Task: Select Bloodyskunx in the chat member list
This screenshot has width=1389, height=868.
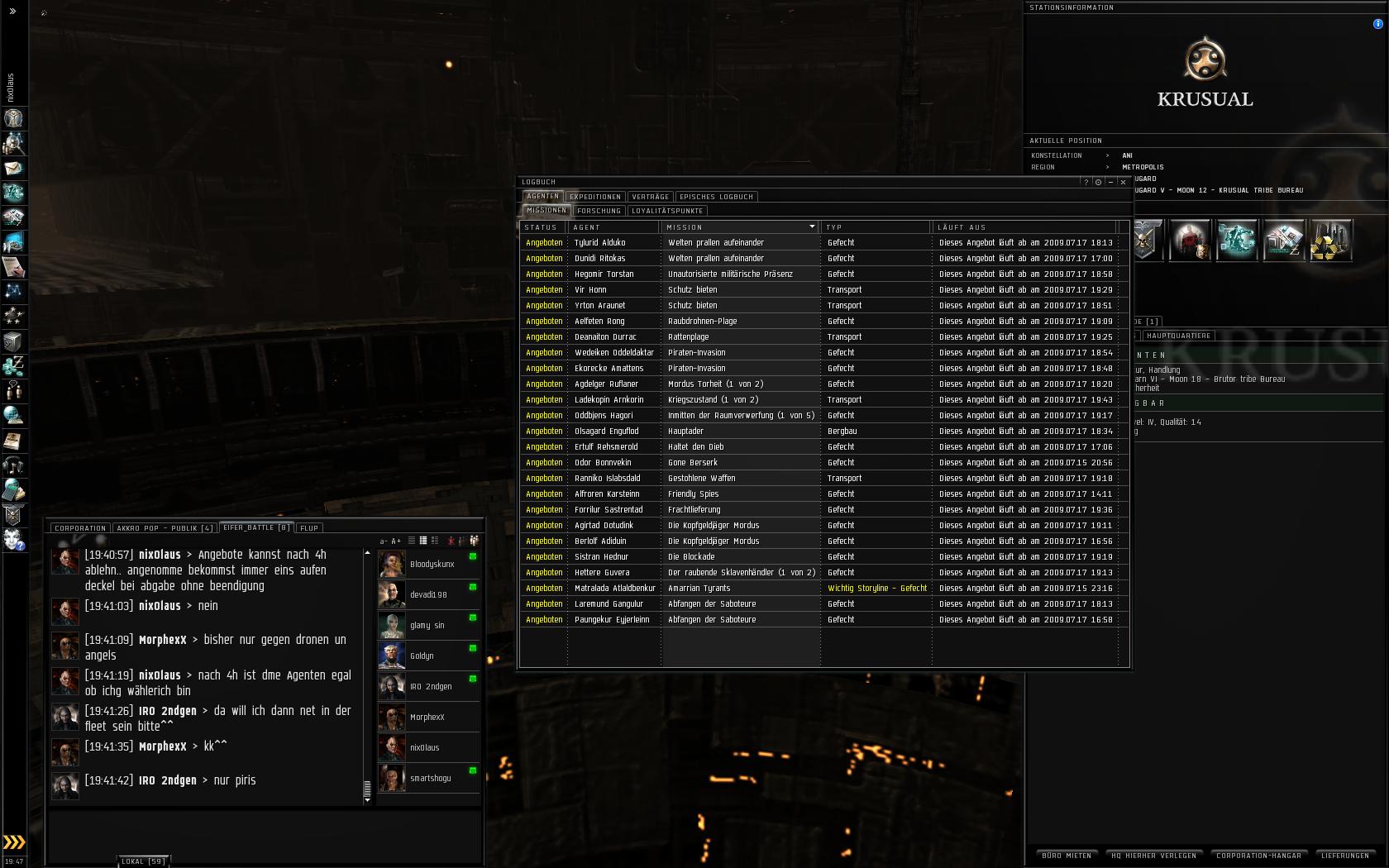Action: coord(428,564)
